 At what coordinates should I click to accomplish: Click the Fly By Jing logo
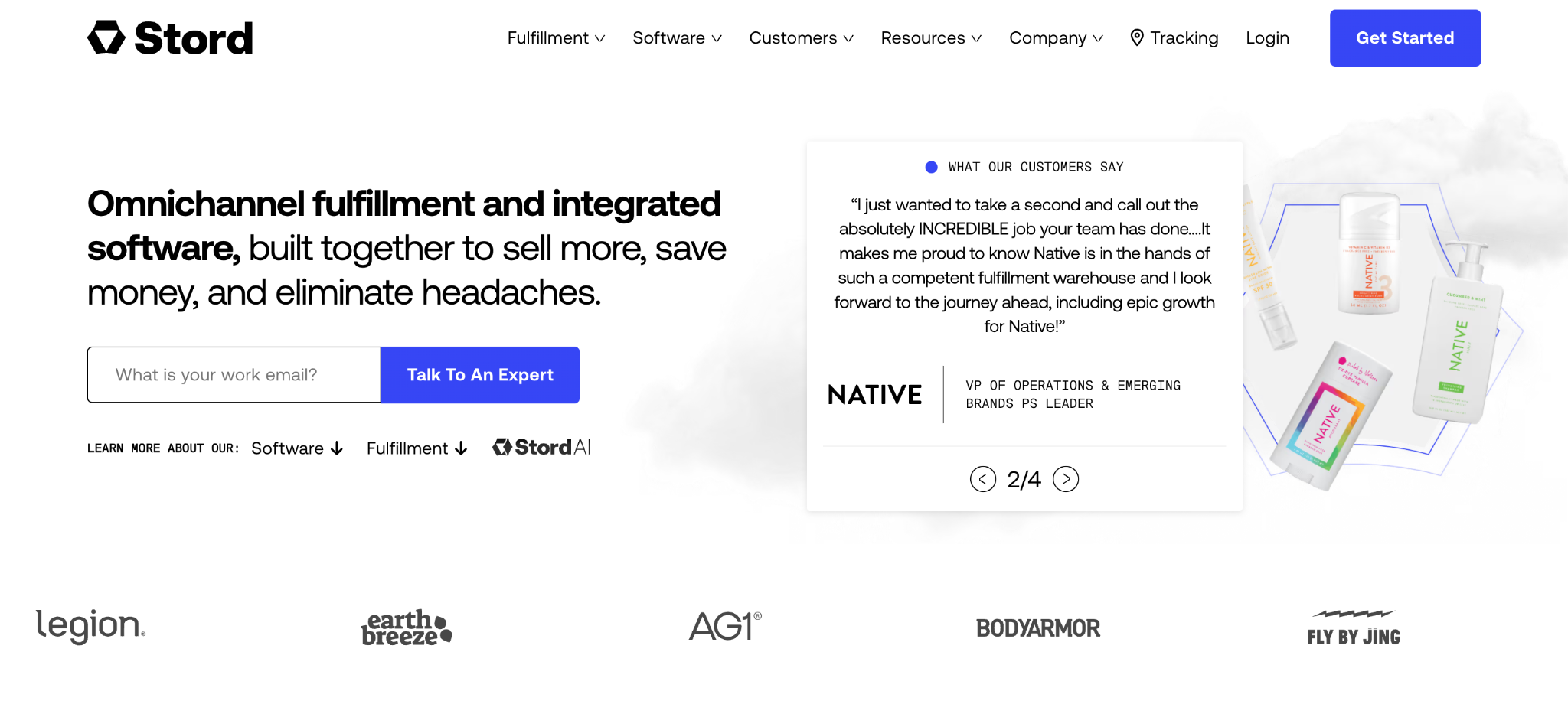click(x=1354, y=628)
